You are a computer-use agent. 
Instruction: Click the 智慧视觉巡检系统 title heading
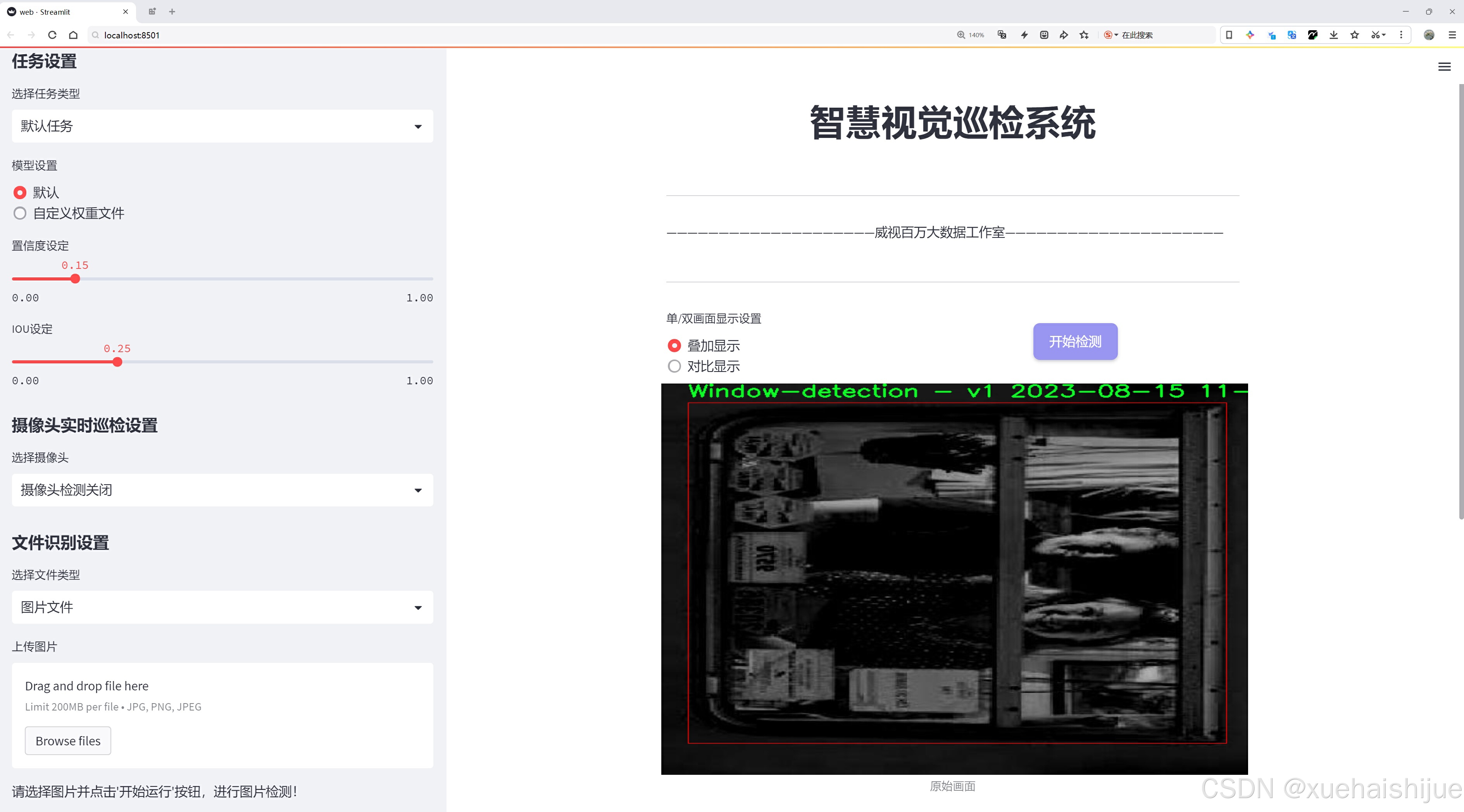(952, 123)
